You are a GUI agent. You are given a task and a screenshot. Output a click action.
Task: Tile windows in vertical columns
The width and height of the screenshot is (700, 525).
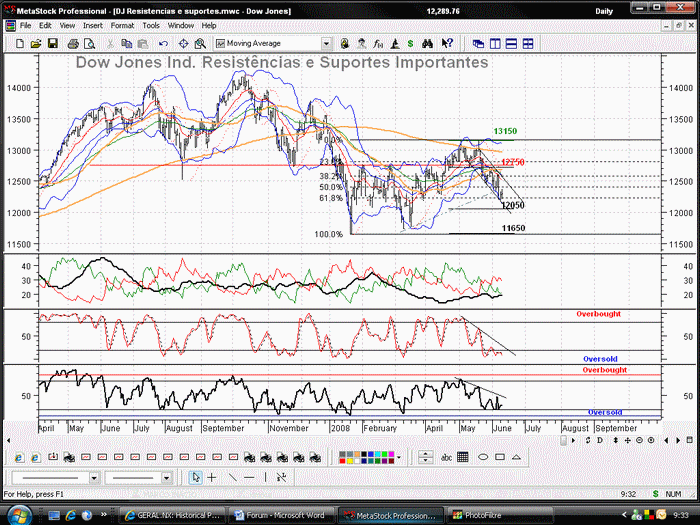pyautogui.click(x=495, y=44)
